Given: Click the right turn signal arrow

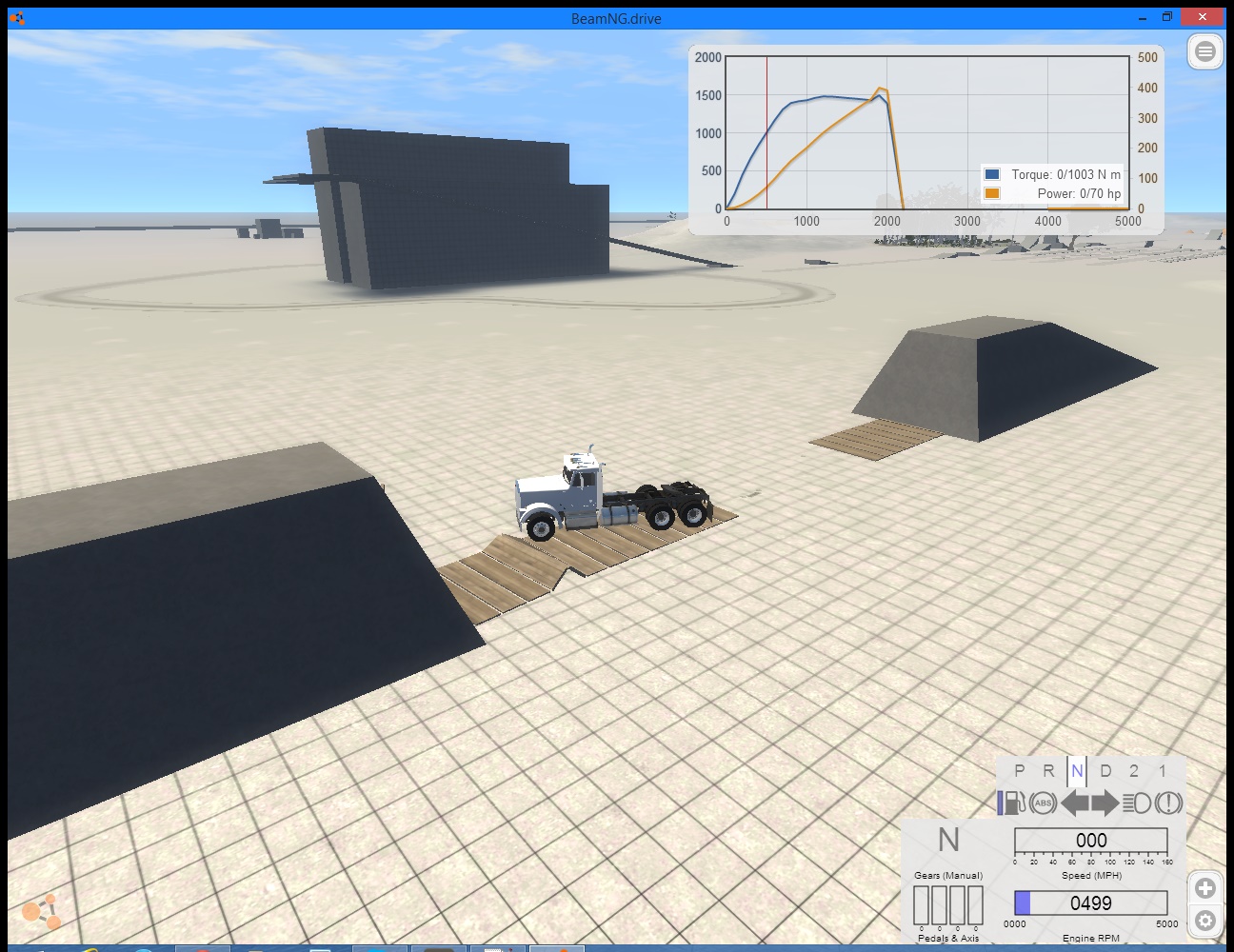Looking at the screenshot, I should coord(1105,803).
